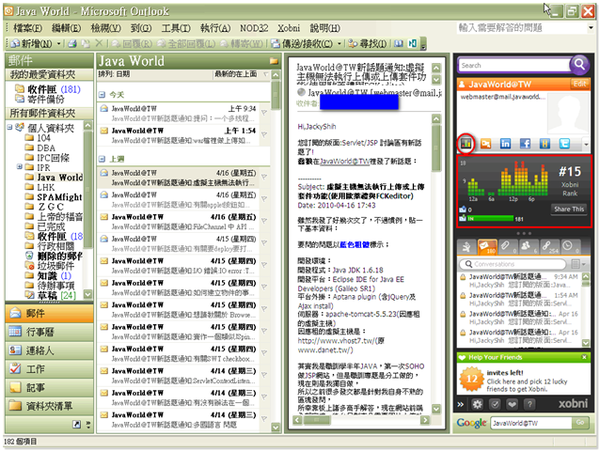Collapse the 上週 message group
The height and width of the screenshot is (451, 600).
(x=102, y=159)
